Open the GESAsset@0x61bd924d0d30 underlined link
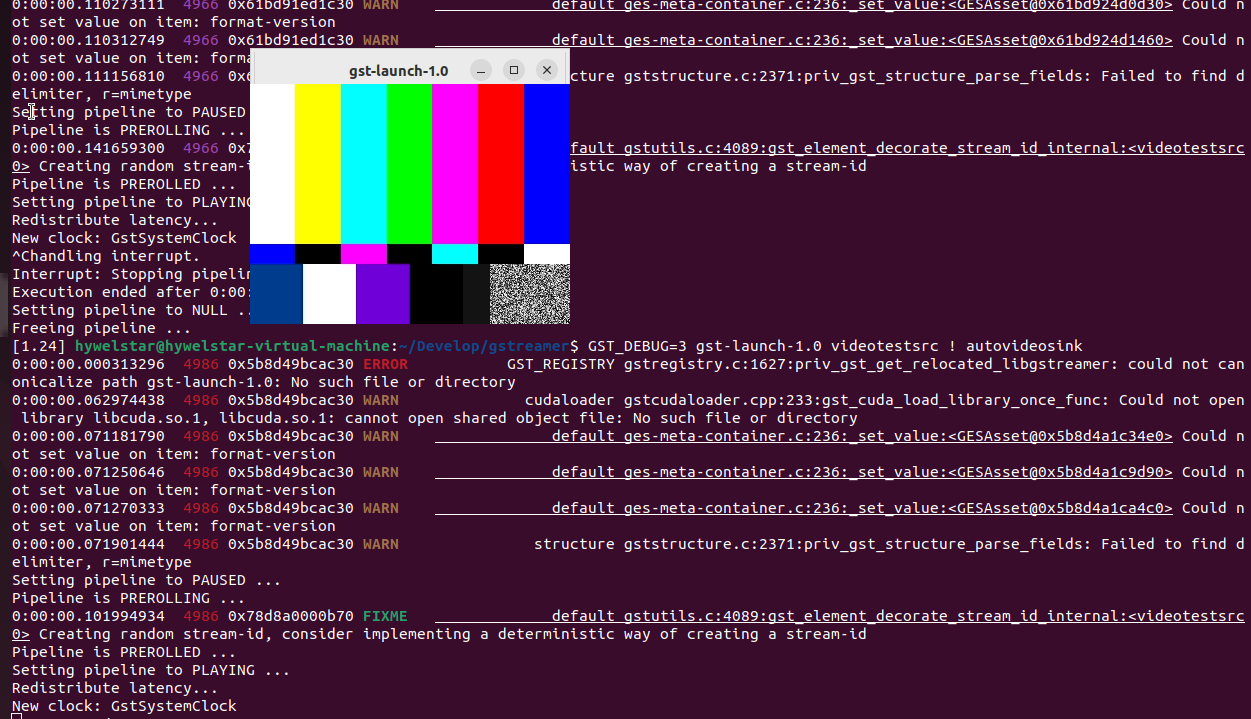Image resolution: width=1251 pixels, height=719 pixels. point(1059,5)
